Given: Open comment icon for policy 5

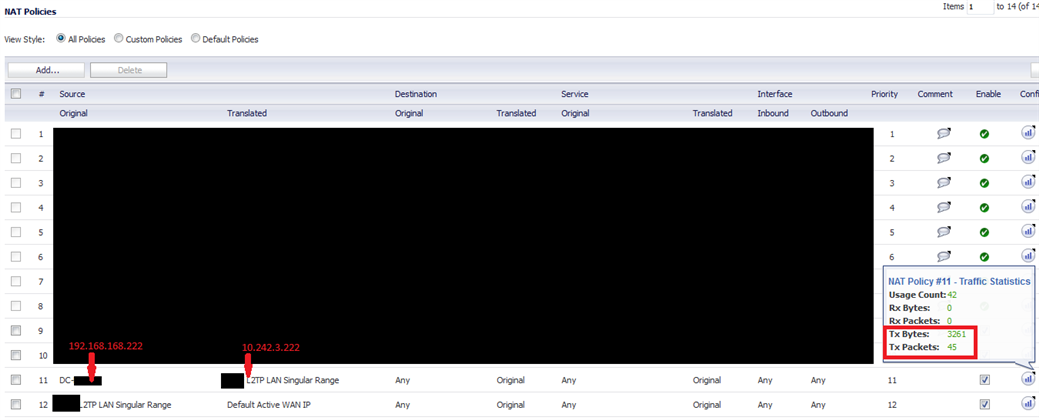Looking at the screenshot, I should [x=944, y=232].
